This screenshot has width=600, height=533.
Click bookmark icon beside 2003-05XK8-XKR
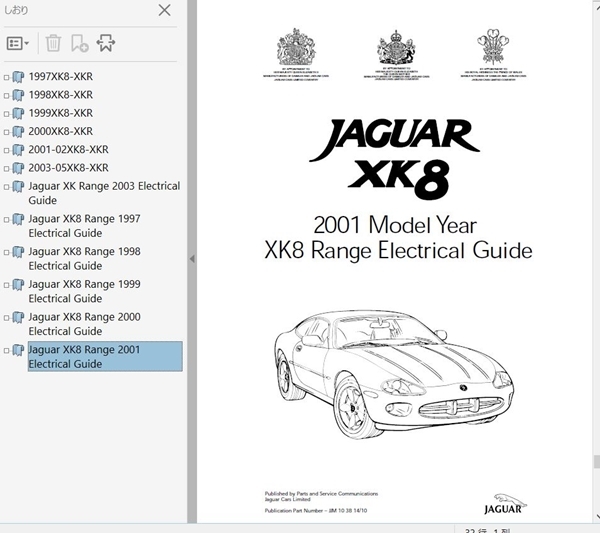pyautogui.click(x=18, y=168)
